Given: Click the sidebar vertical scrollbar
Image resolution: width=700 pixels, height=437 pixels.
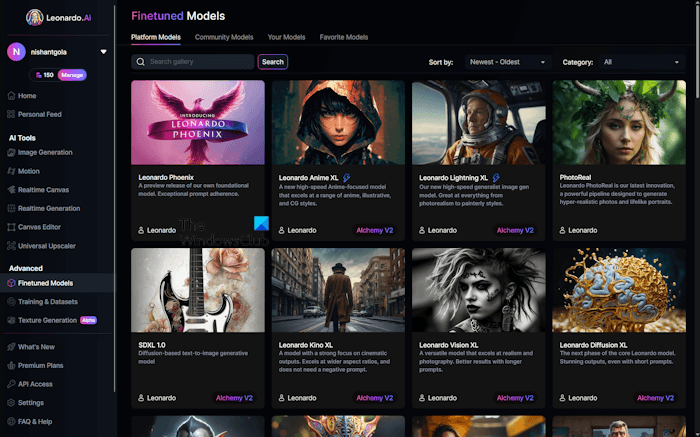Looking at the screenshot, I should 115,199.
